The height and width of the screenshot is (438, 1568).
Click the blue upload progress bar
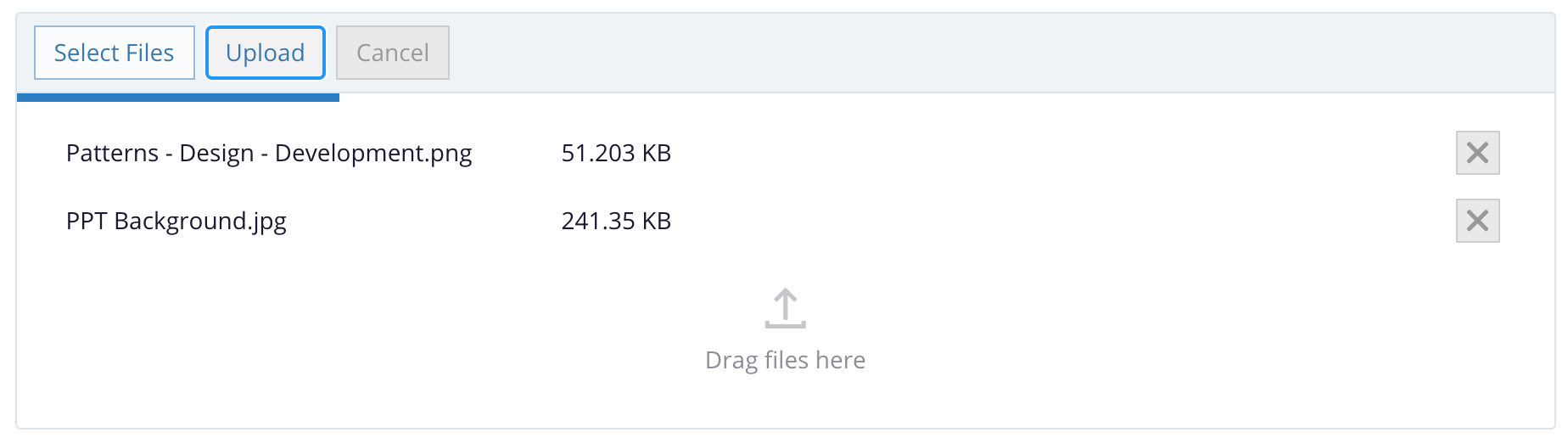[x=178, y=98]
